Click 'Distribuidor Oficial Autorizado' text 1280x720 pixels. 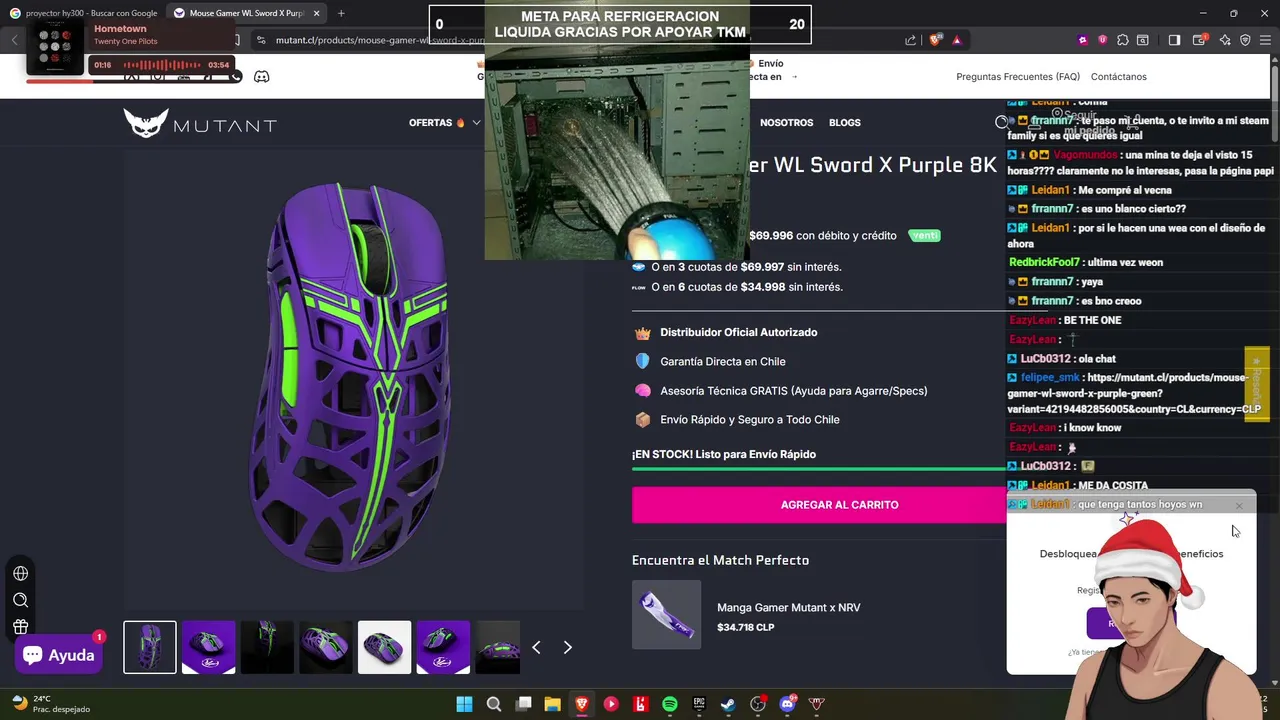[739, 333]
